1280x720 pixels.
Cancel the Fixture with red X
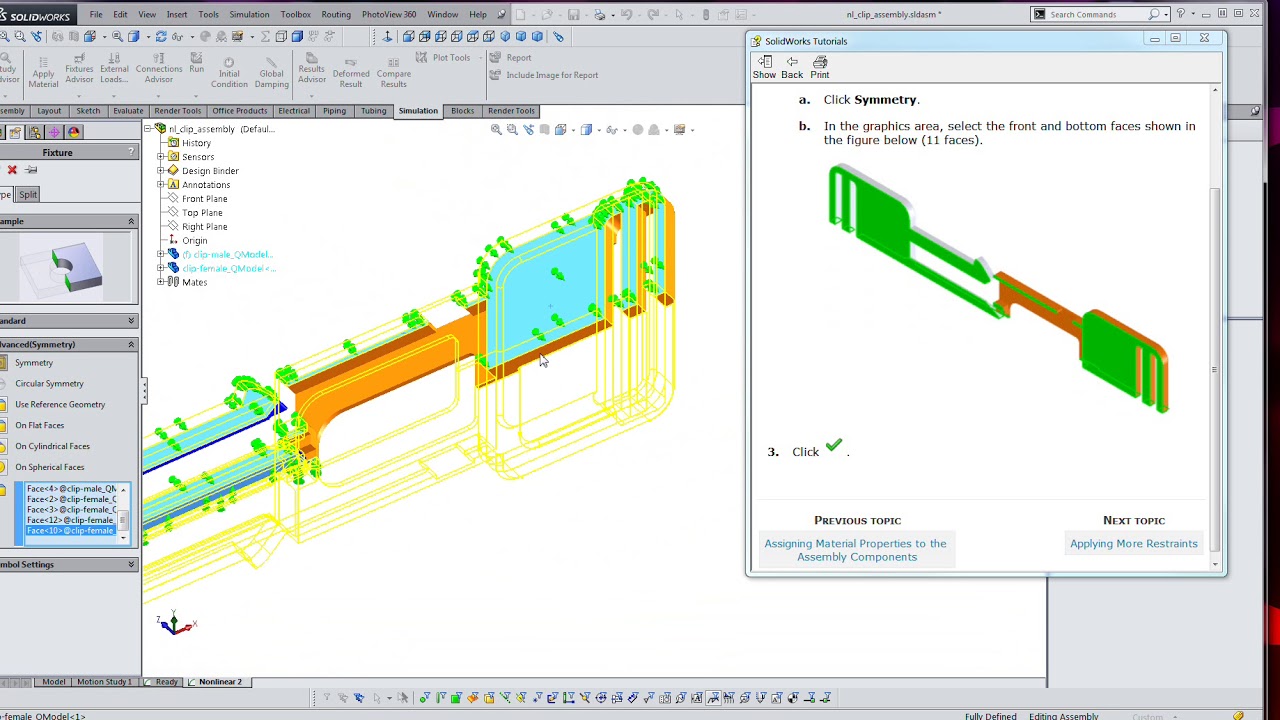click(x=12, y=170)
